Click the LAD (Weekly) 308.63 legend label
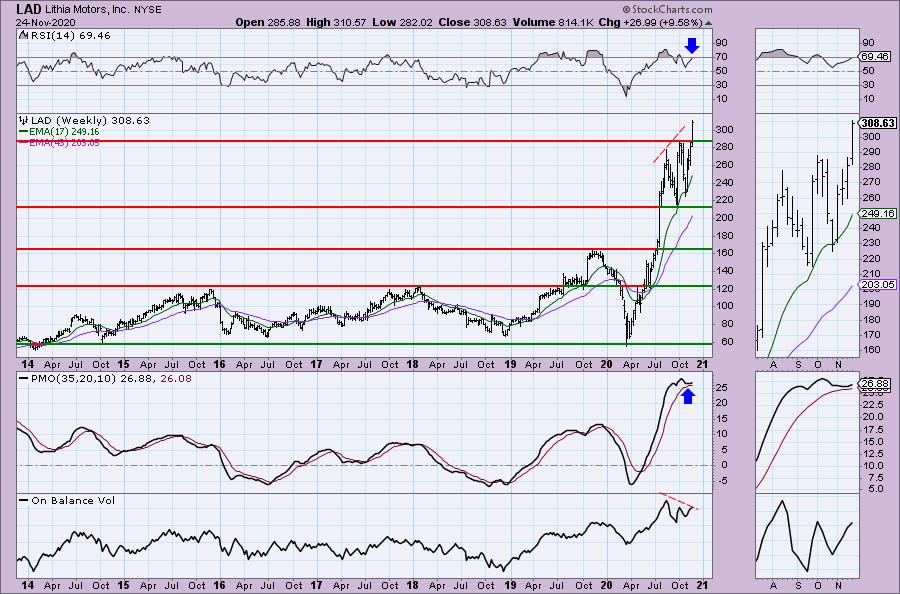 91,121
